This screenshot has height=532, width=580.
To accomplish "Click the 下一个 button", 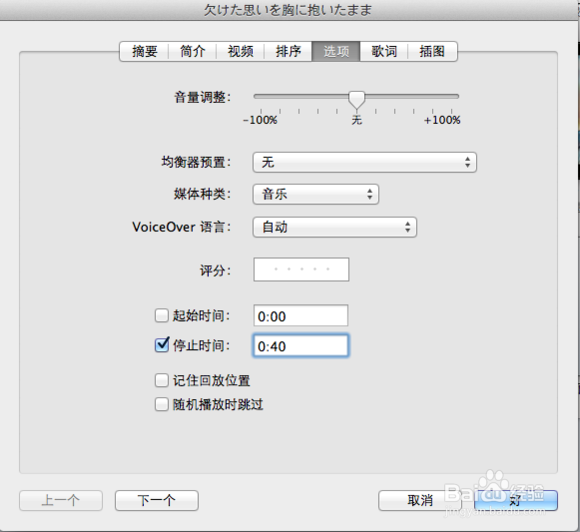I will [157, 501].
